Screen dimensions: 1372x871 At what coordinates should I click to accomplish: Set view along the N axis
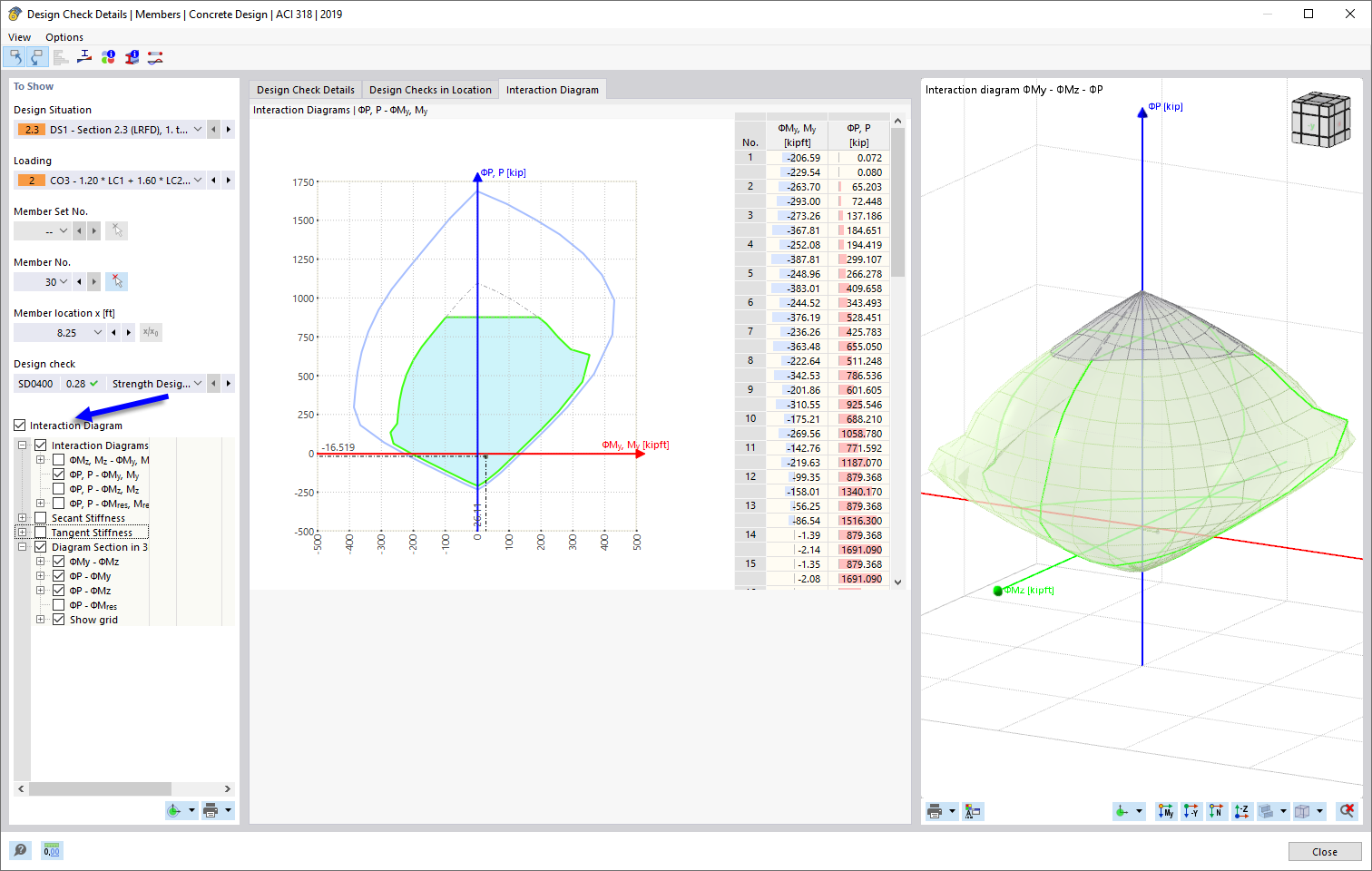(1216, 811)
